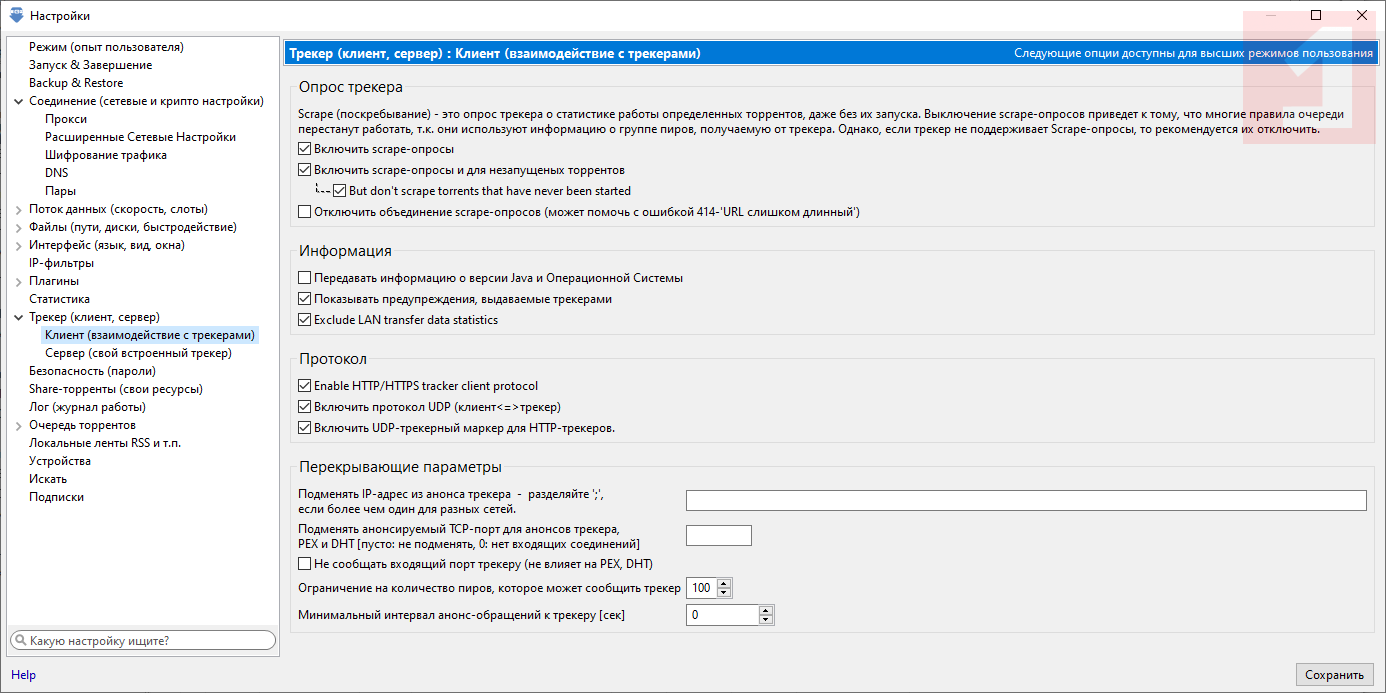
Task: Expand the 'Очередь торрентов' tree node
Action: tap(19, 425)
